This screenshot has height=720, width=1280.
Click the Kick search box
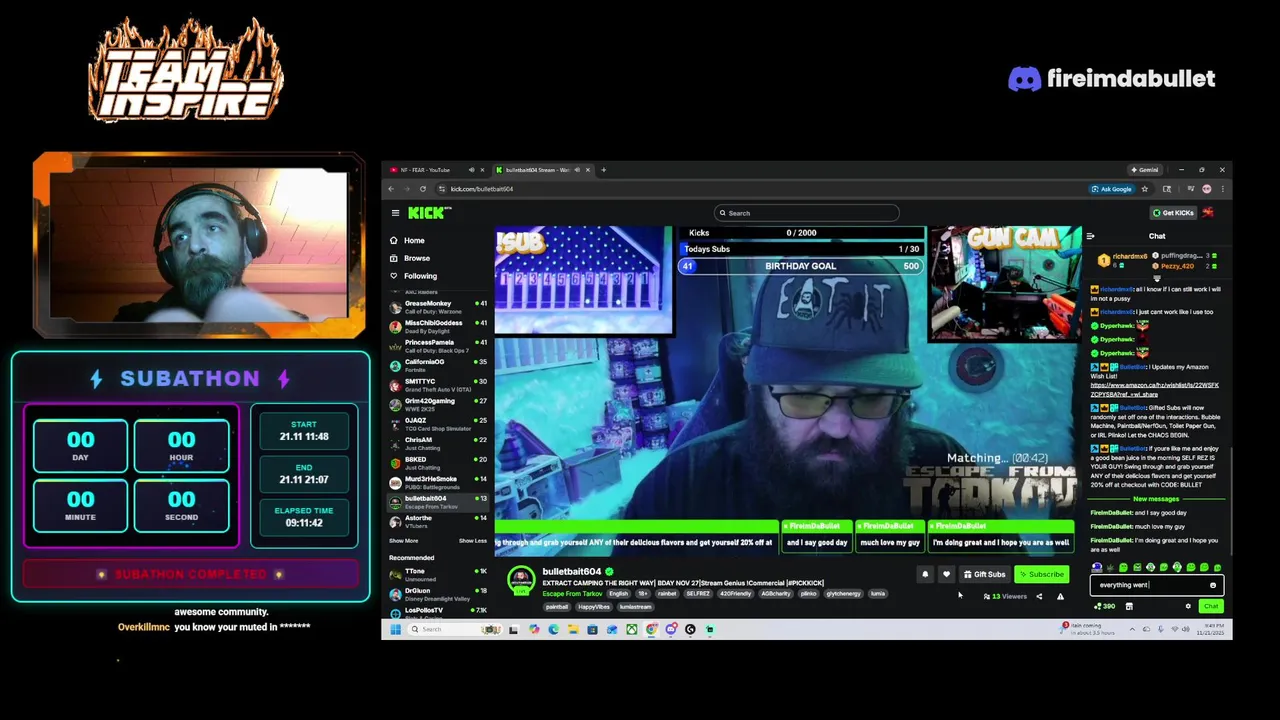click(x=806, y=213)
